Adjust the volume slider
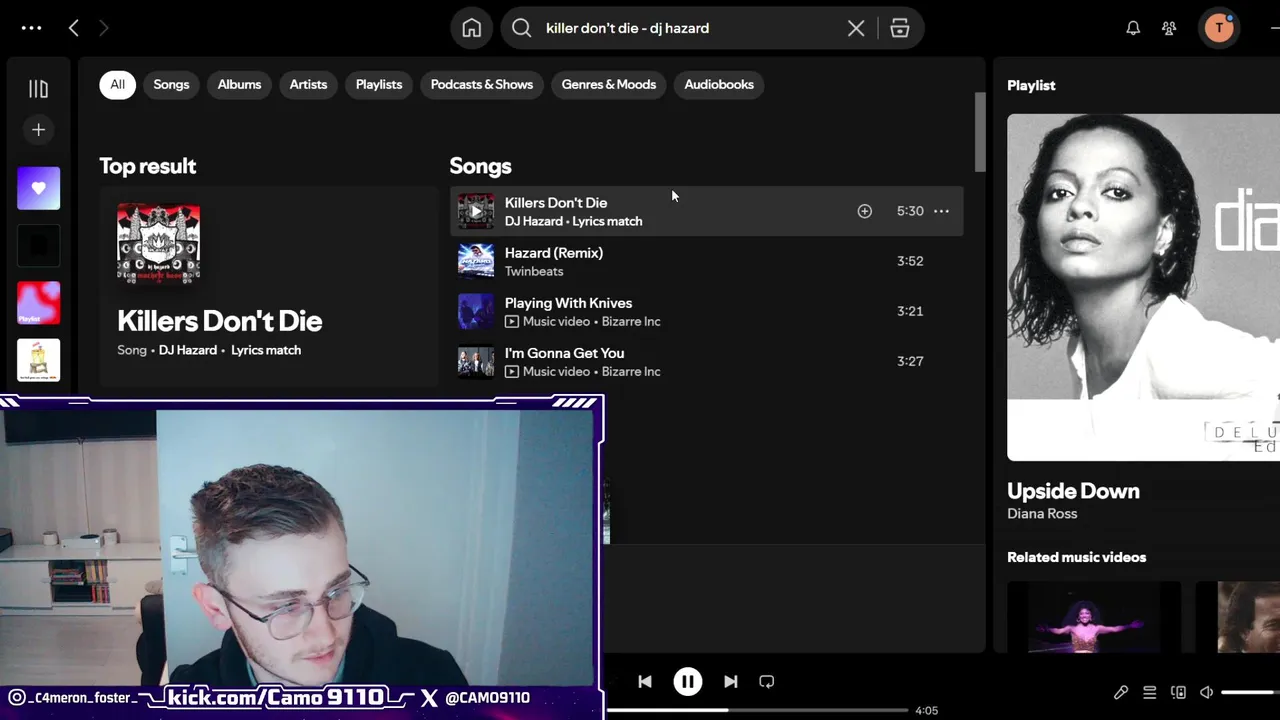Viewport: 1280px width, 720px height. (1250, 692)
